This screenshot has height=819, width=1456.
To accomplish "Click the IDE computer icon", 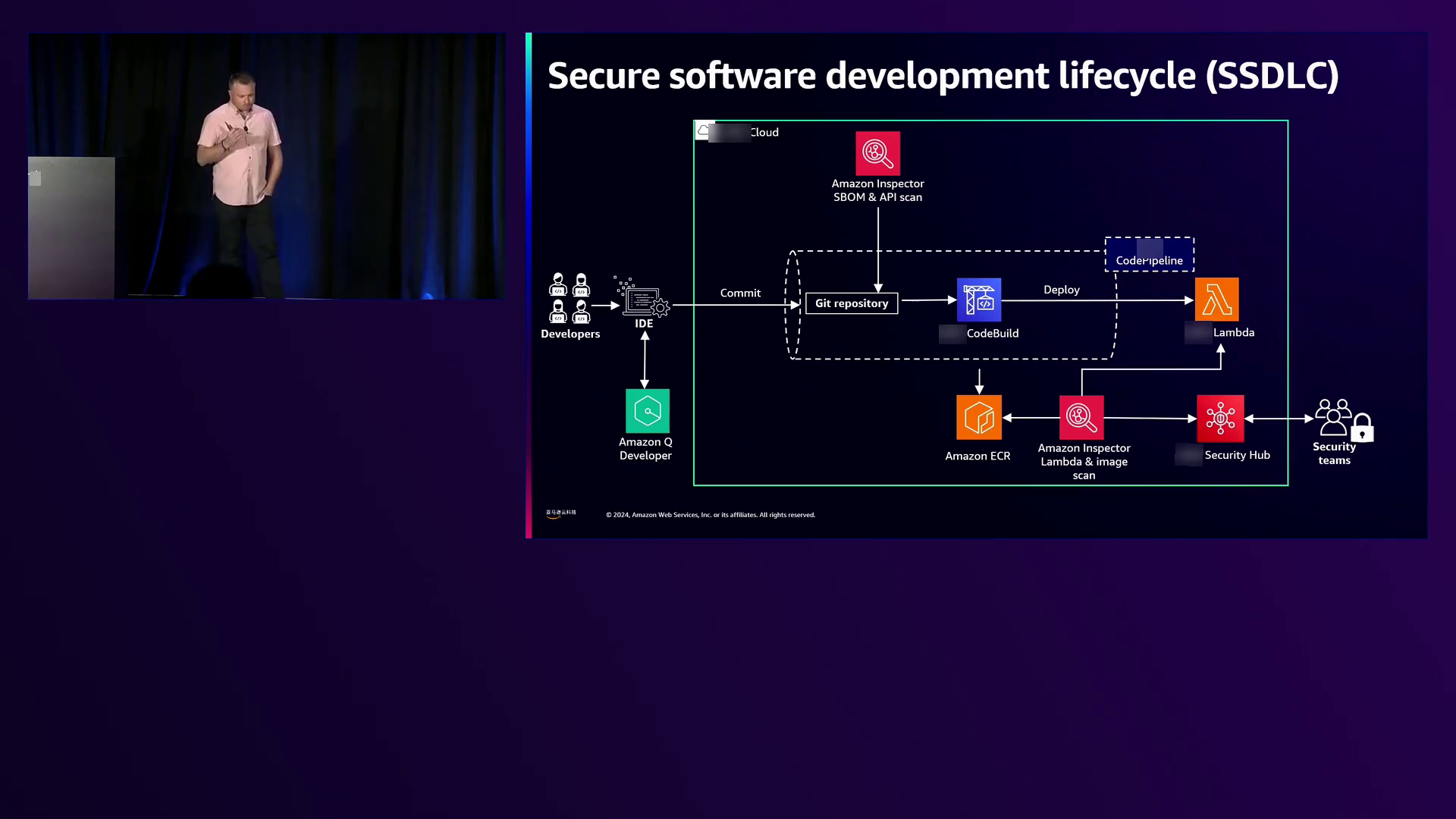I will coord(643,297).
